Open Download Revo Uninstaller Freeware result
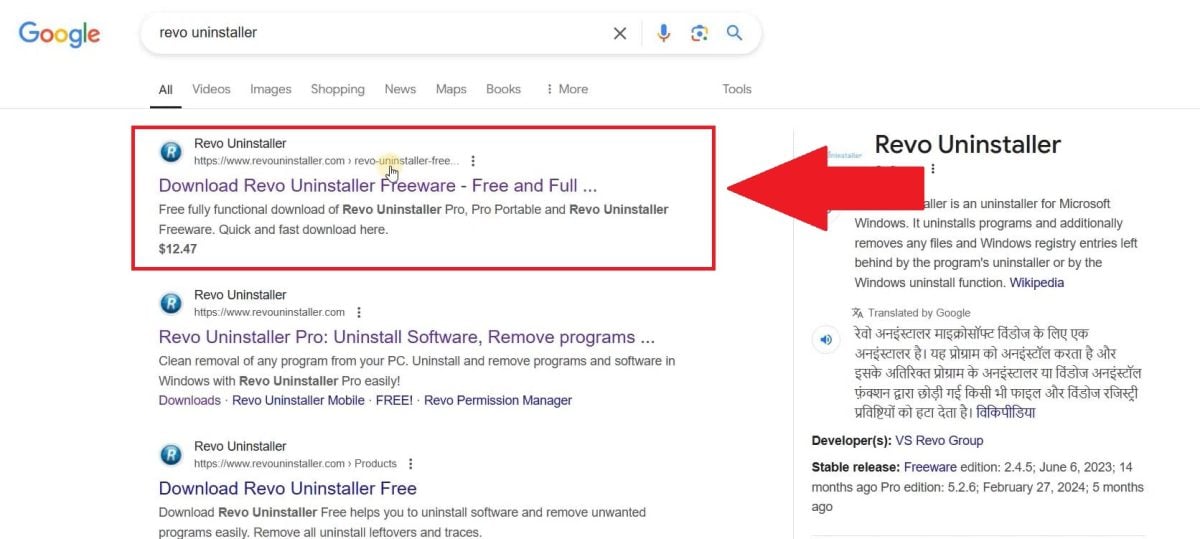The image size is (1200, 539). 377,186
